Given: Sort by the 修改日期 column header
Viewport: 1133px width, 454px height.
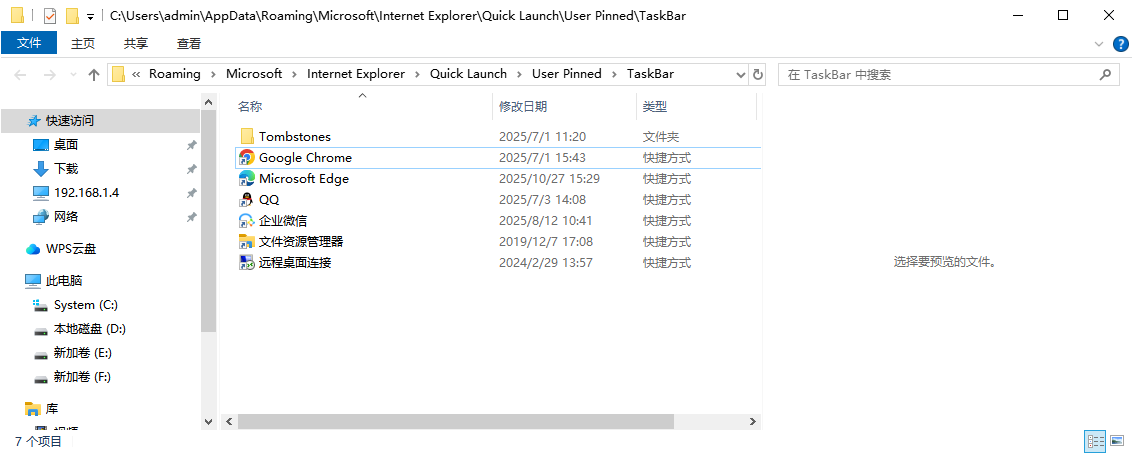Looking at the screenshot, I should coord(523,106).
